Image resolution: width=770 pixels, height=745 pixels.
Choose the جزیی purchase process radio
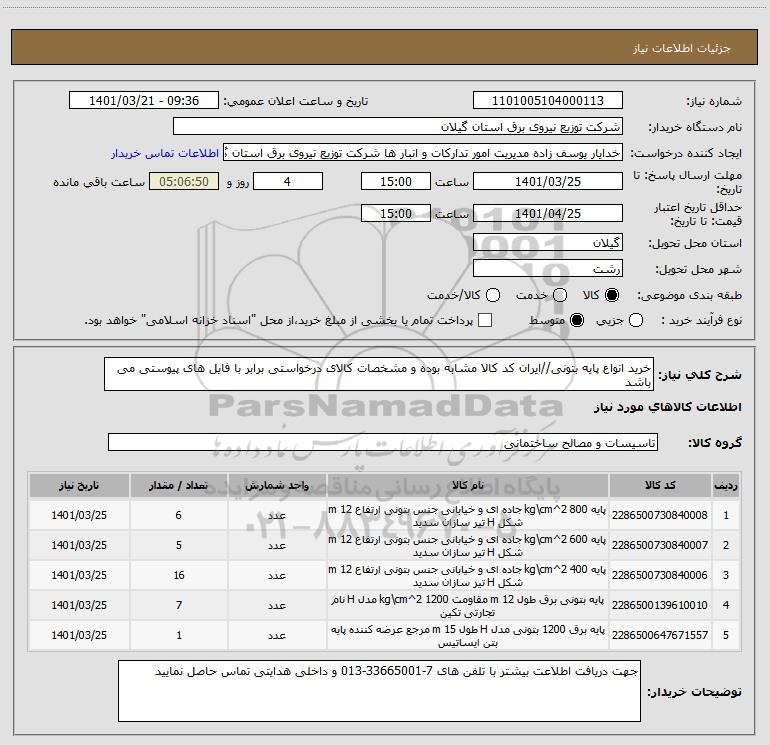click(636, 320)
